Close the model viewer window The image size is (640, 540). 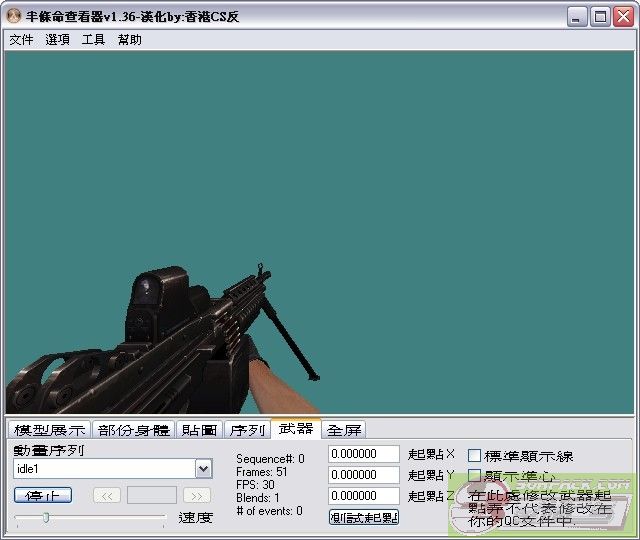622,16
